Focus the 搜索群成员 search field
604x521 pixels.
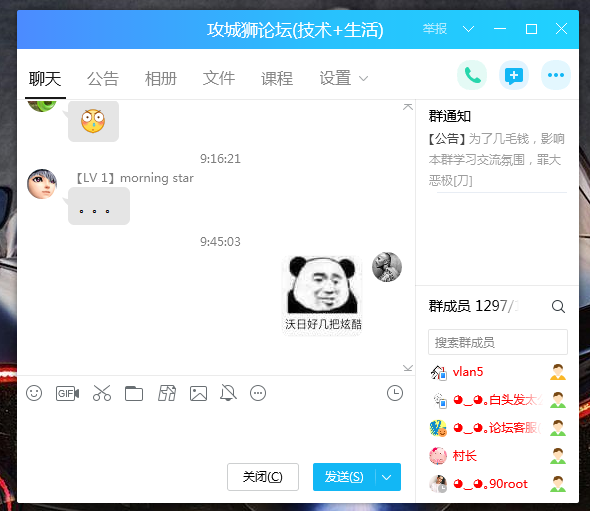[x=498, y=342]
